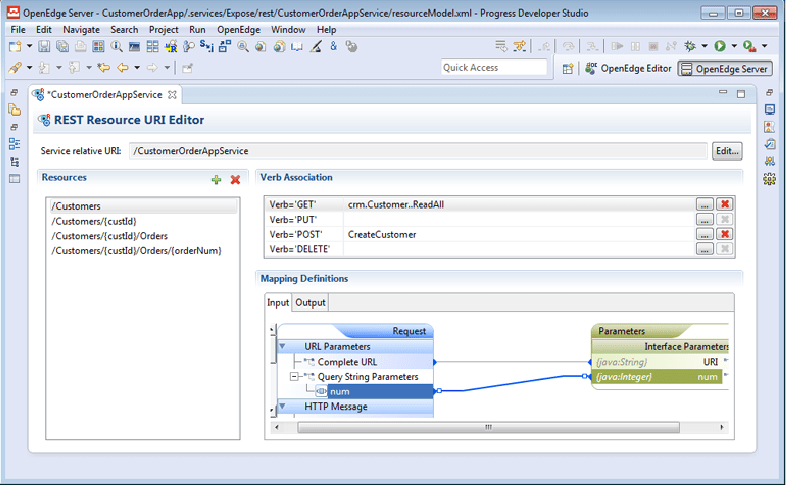Click the open book toolbar icon
This screenshot has height=485, width=786.
tap(297, 47)
